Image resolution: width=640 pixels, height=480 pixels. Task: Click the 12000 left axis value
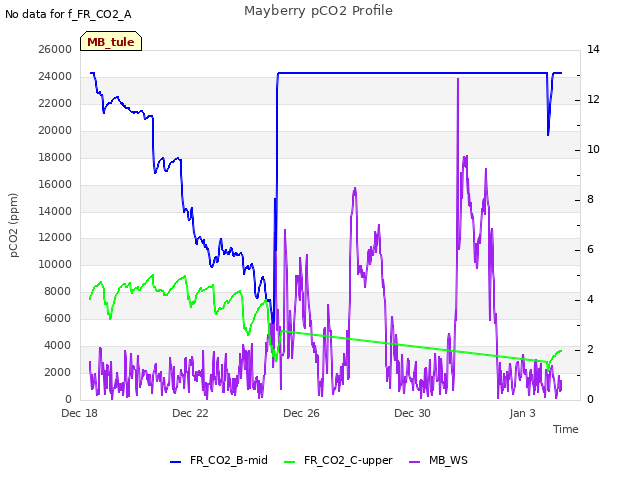[x=55, y=238]
